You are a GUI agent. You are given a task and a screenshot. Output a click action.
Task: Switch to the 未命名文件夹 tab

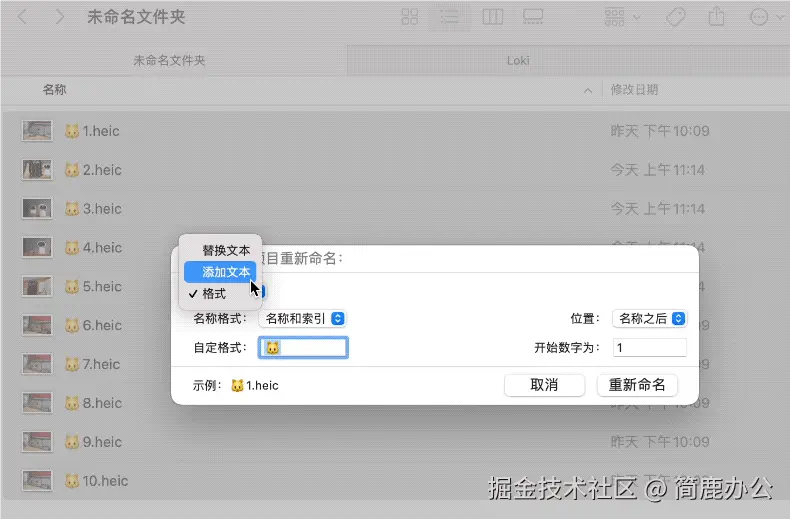tap(169, 60)
